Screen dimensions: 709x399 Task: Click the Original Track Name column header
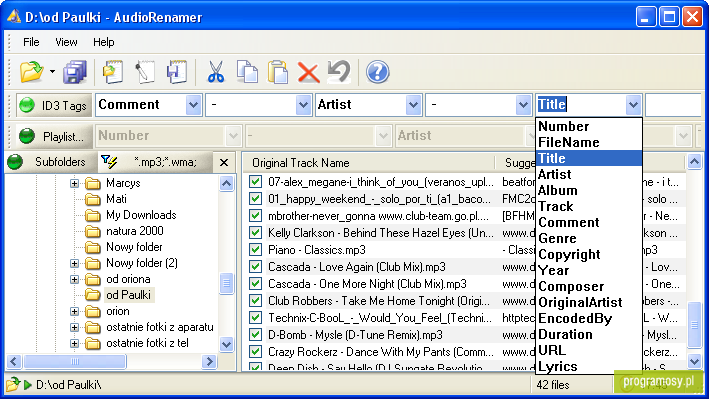point(368,163)
